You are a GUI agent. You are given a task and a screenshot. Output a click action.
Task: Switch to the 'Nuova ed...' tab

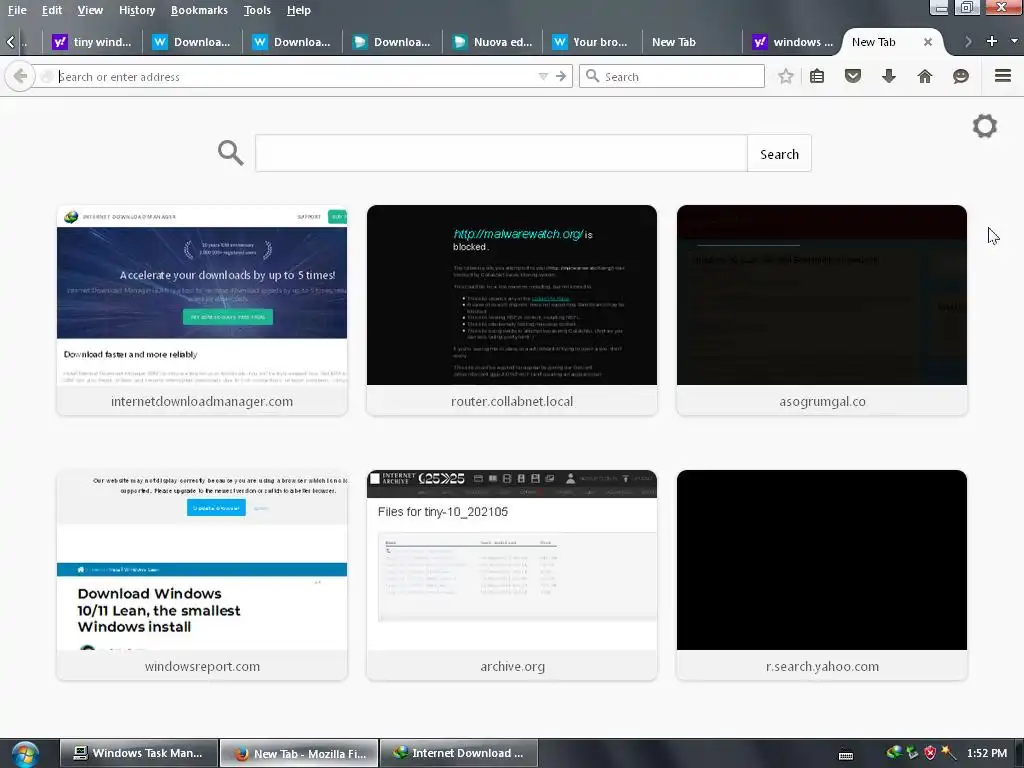(492, 42)
